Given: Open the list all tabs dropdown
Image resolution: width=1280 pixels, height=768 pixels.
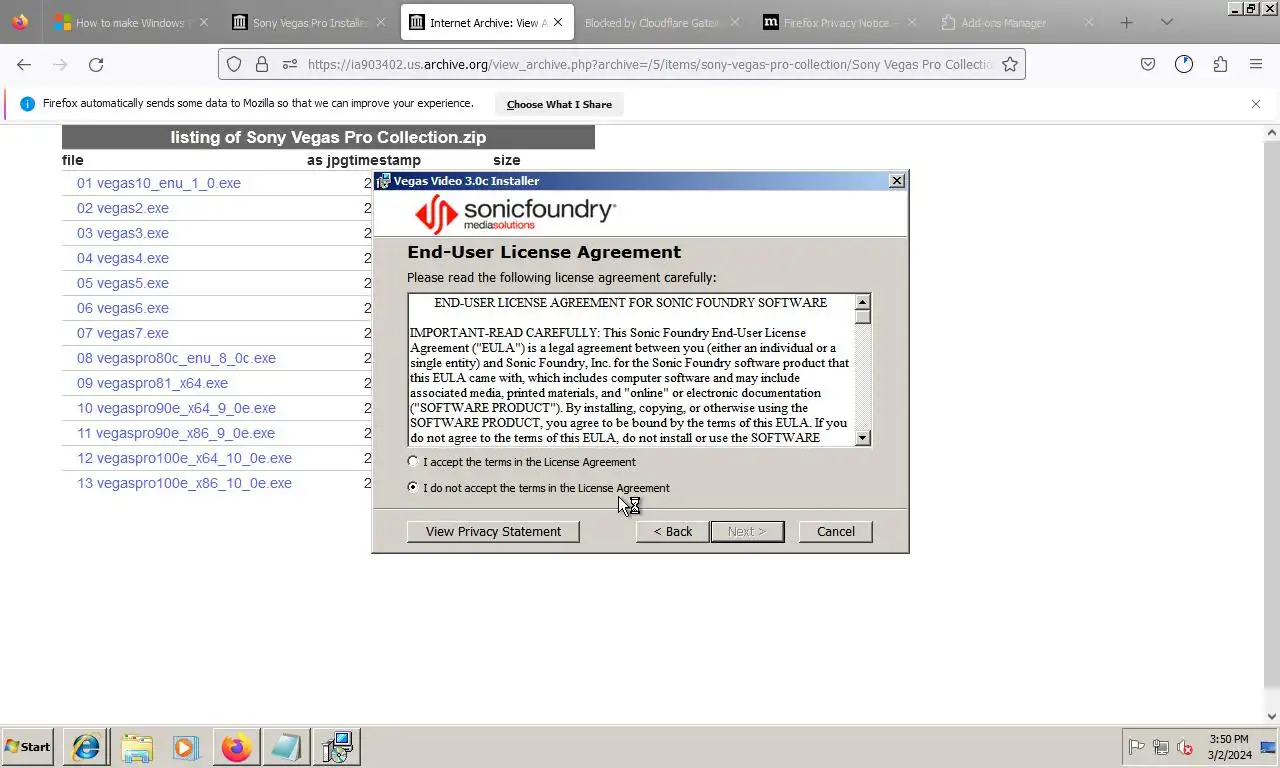Looking at the screenshot, I should click(x=1166, y=23).
